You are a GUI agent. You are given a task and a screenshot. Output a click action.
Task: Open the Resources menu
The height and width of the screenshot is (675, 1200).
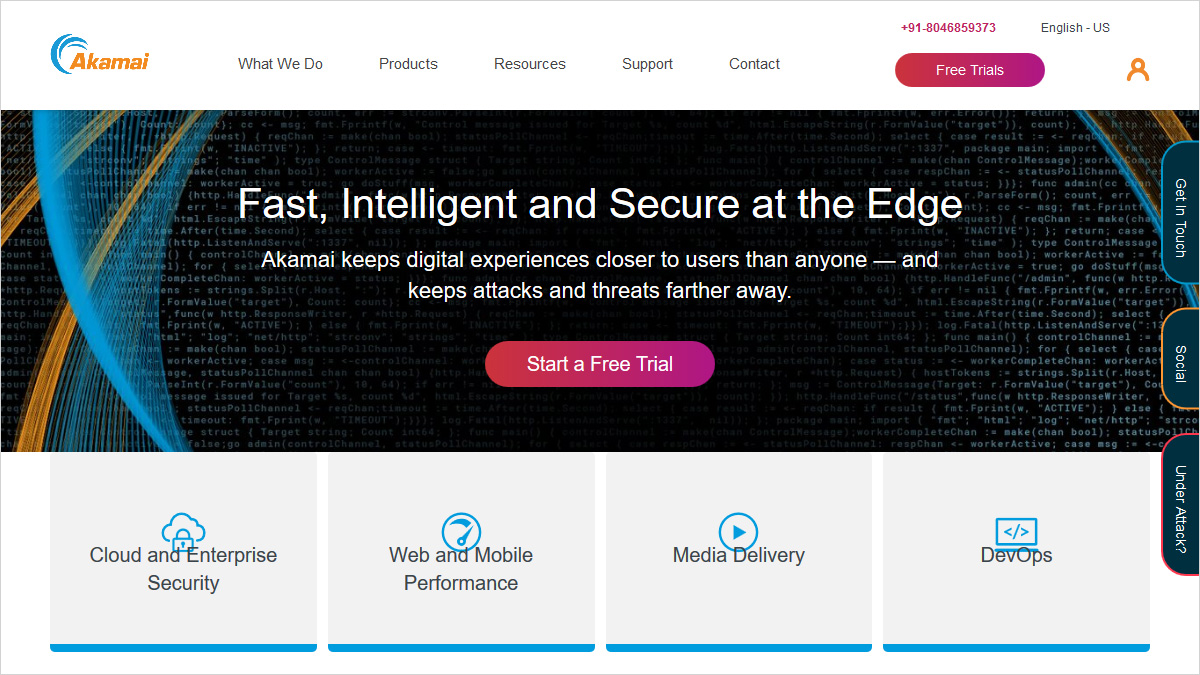pos(529,64)
